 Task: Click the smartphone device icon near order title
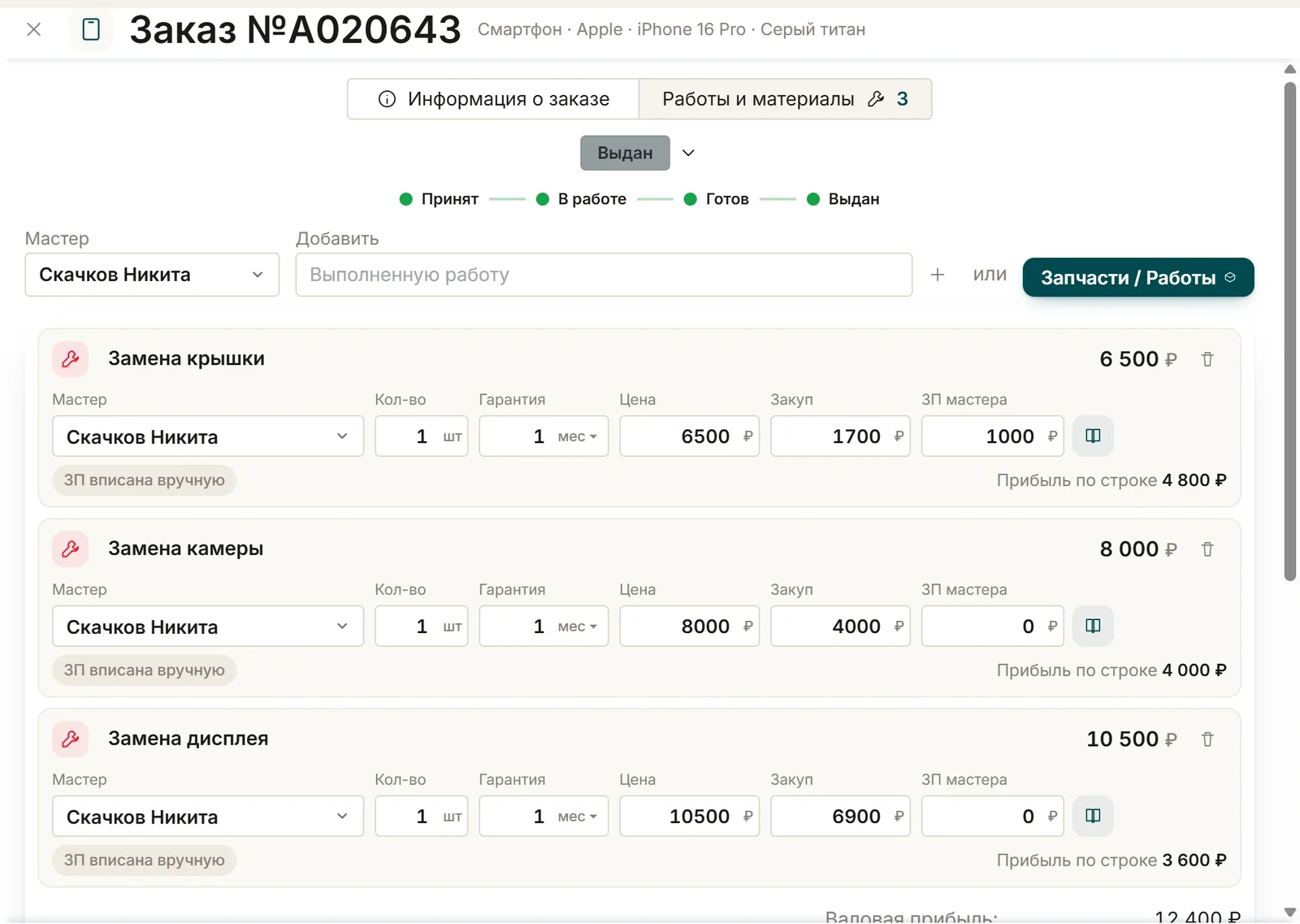point(91,30)
